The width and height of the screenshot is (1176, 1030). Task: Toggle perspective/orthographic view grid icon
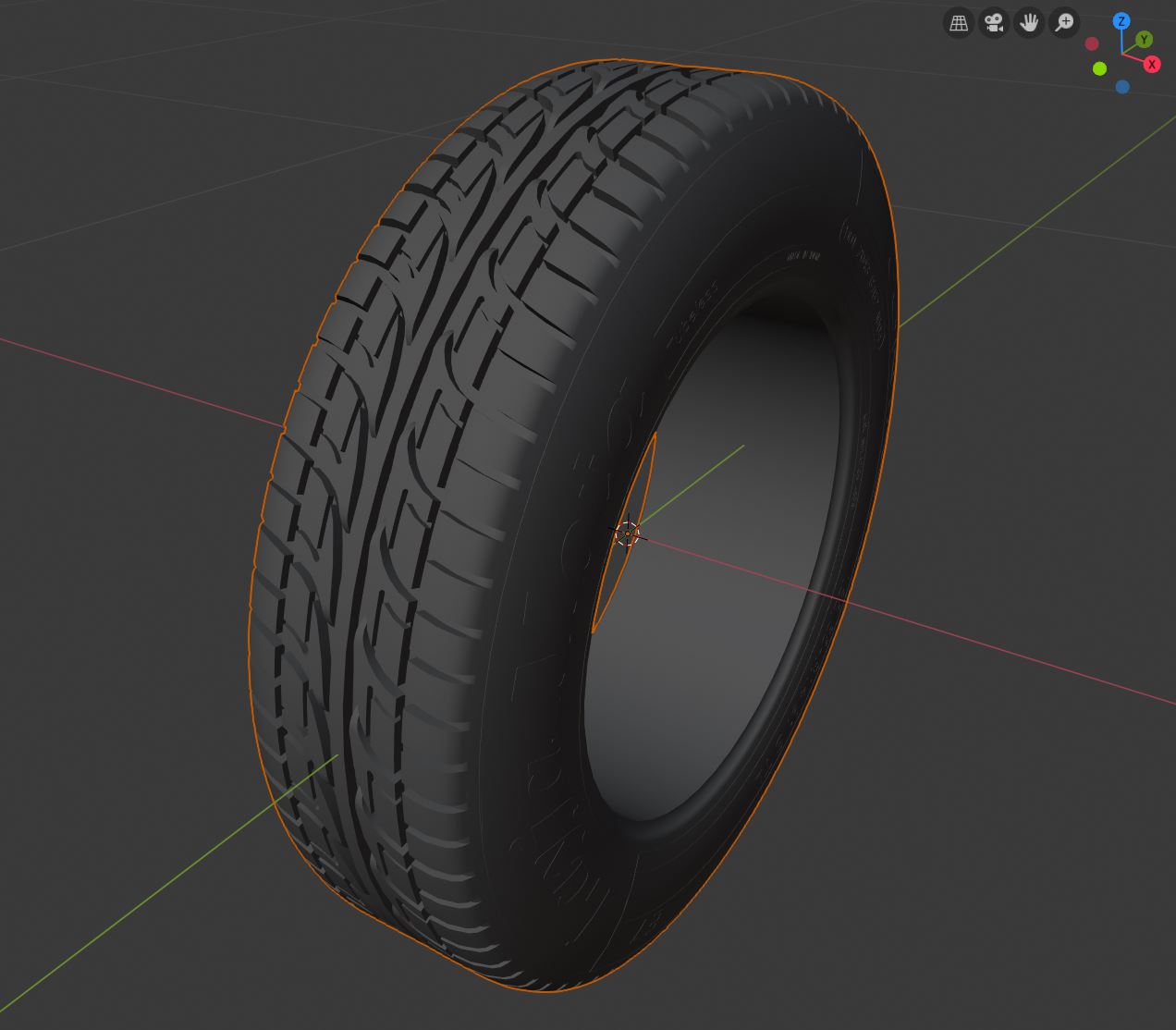[959, 22]
